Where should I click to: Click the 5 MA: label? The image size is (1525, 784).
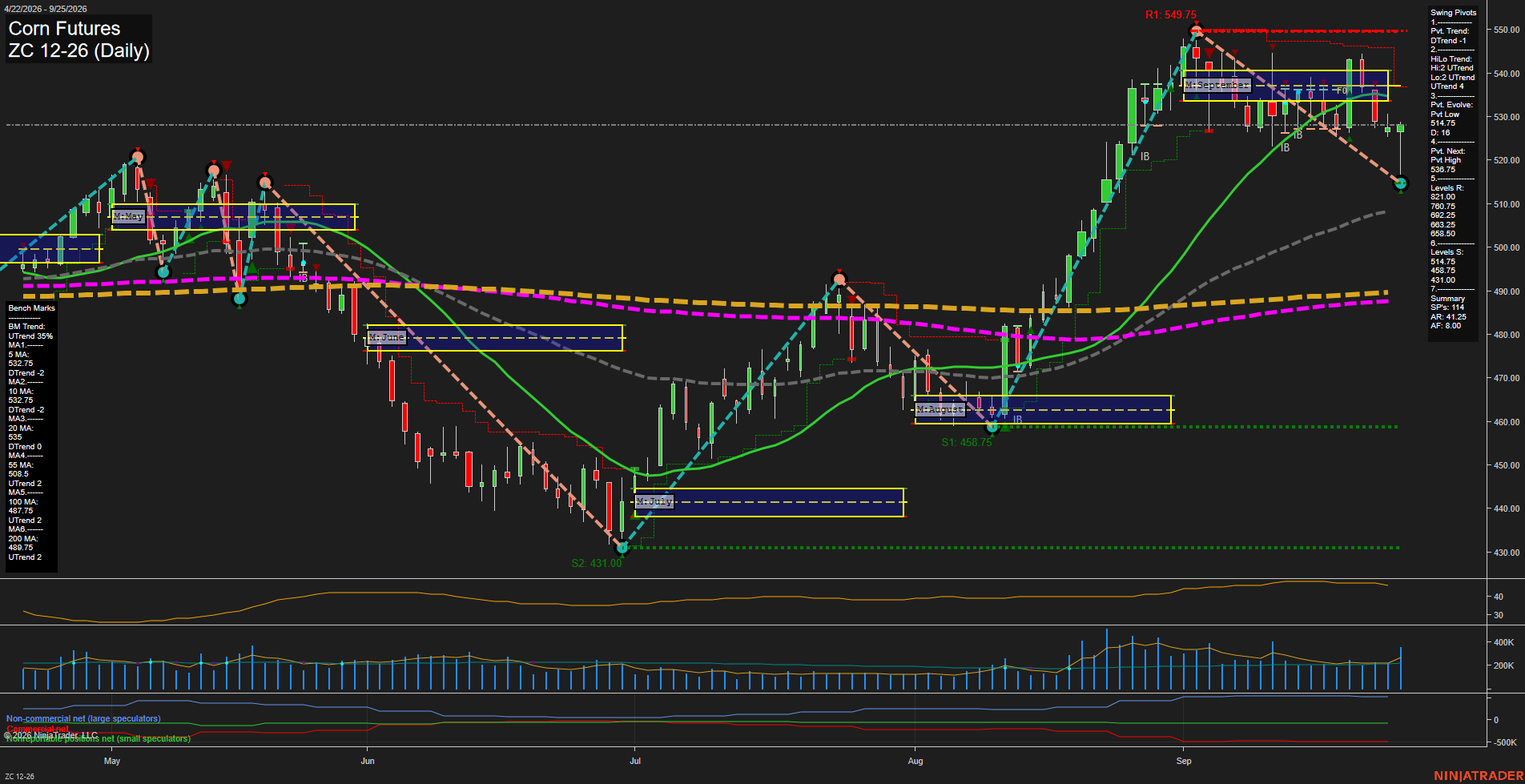[18, 355]
